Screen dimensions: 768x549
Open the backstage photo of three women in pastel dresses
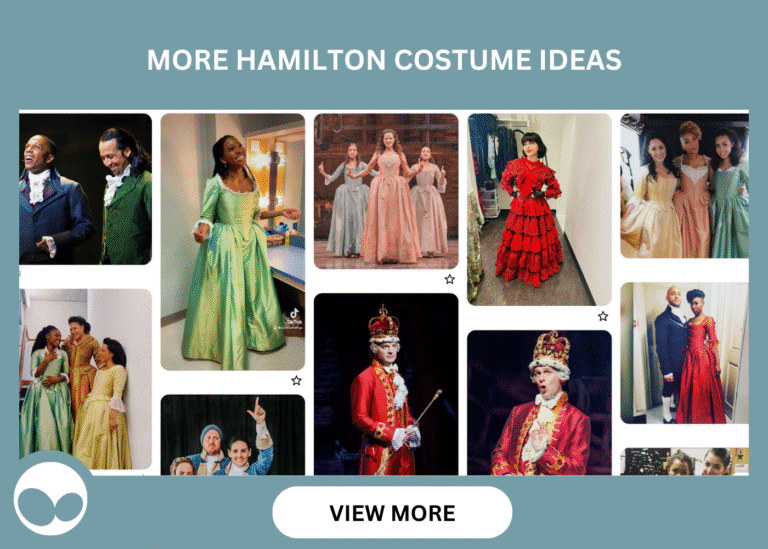[684, 186]
